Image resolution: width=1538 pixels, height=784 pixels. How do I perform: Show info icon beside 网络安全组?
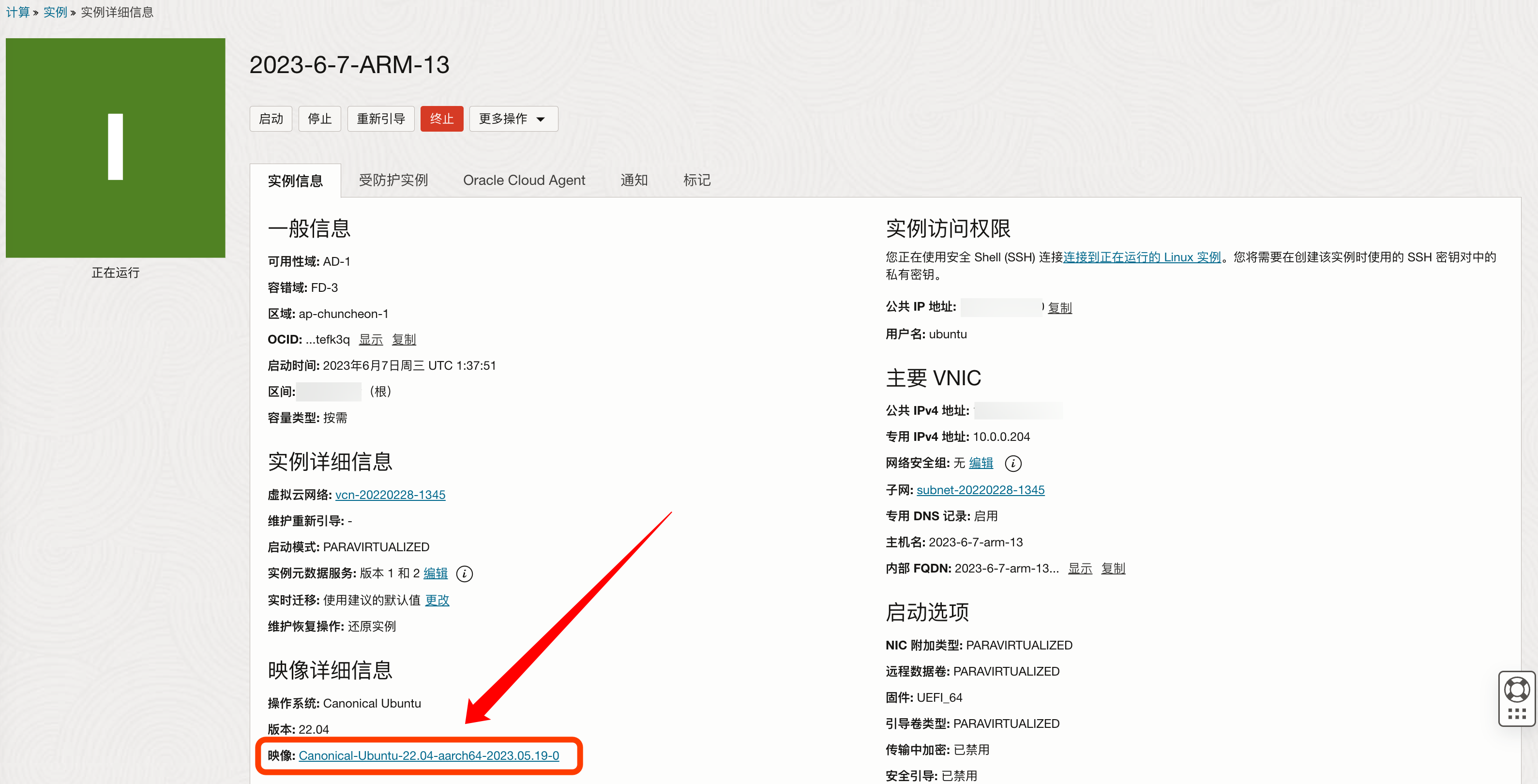[1013, 463]
